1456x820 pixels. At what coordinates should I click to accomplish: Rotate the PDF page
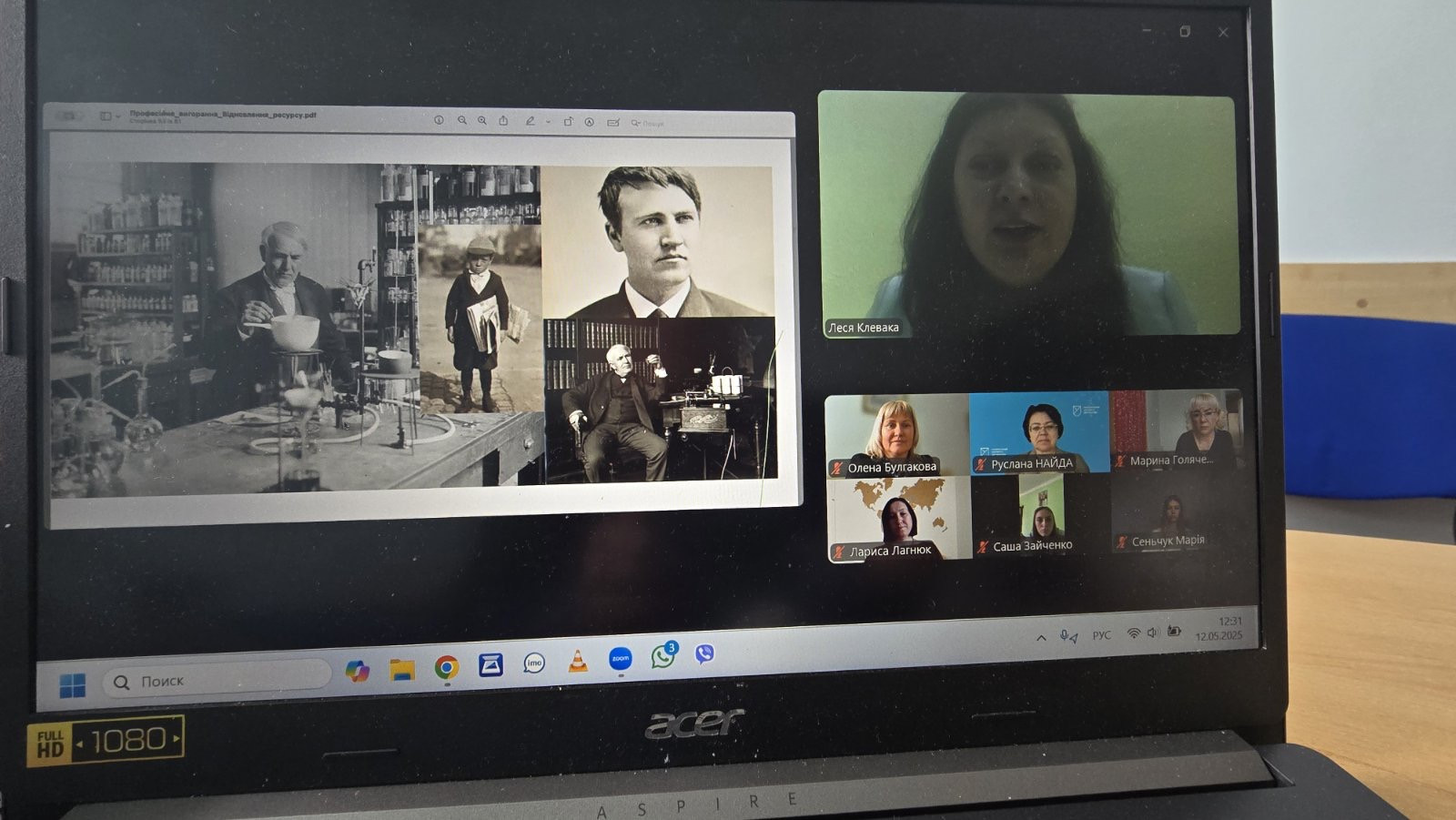pos(568,121)
